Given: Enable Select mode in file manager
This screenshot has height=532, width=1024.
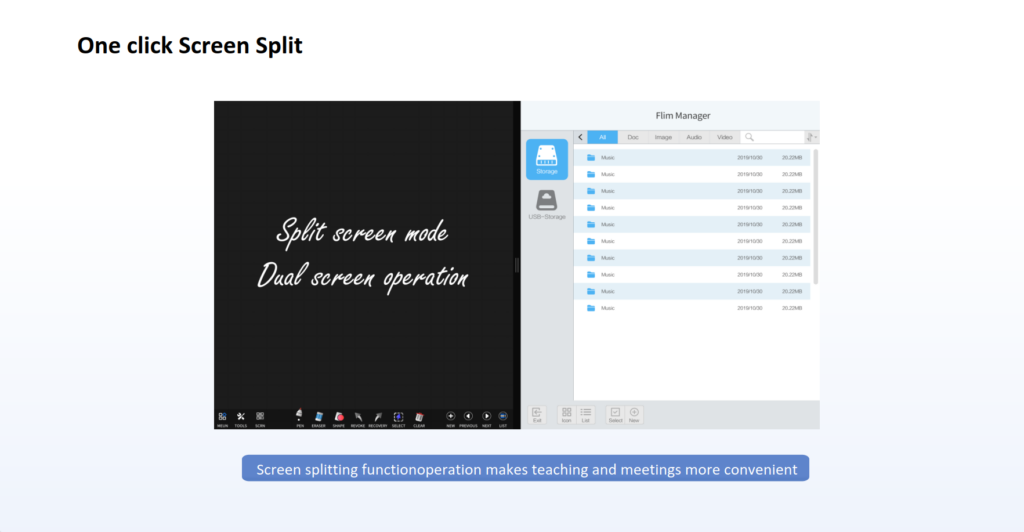Looking at the screenshot, I should click(615, 413).
